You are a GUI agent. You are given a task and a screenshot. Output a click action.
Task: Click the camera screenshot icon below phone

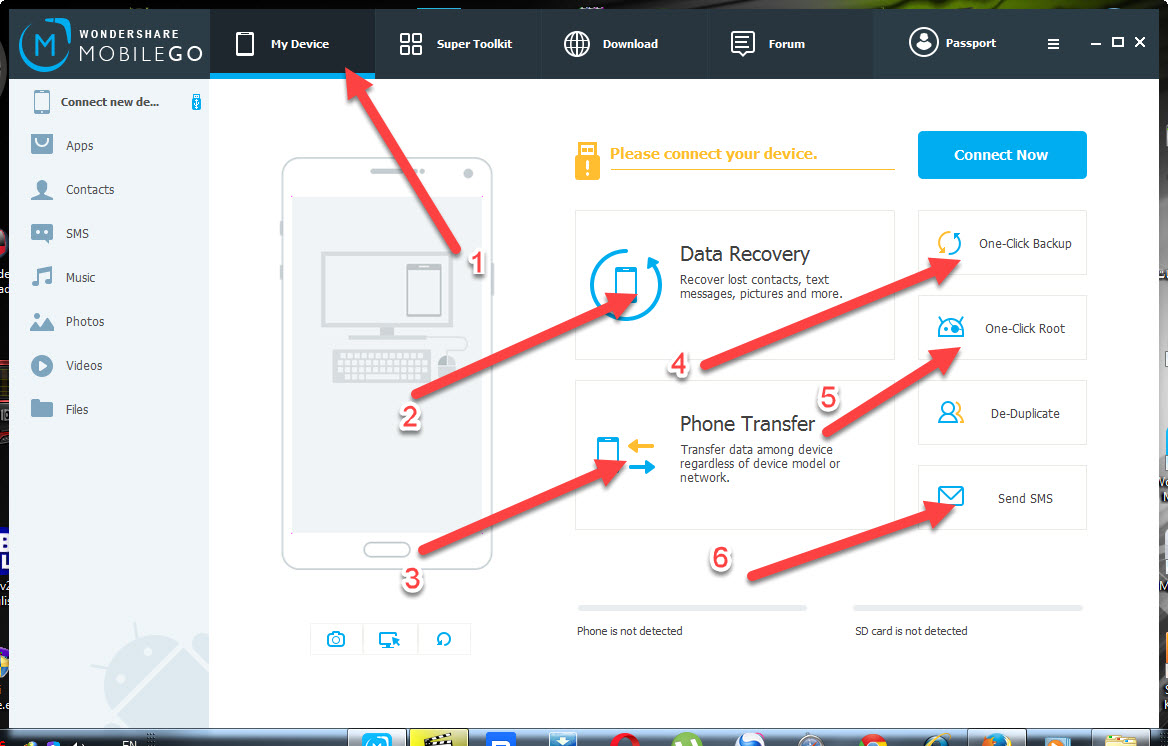point(336,639)
